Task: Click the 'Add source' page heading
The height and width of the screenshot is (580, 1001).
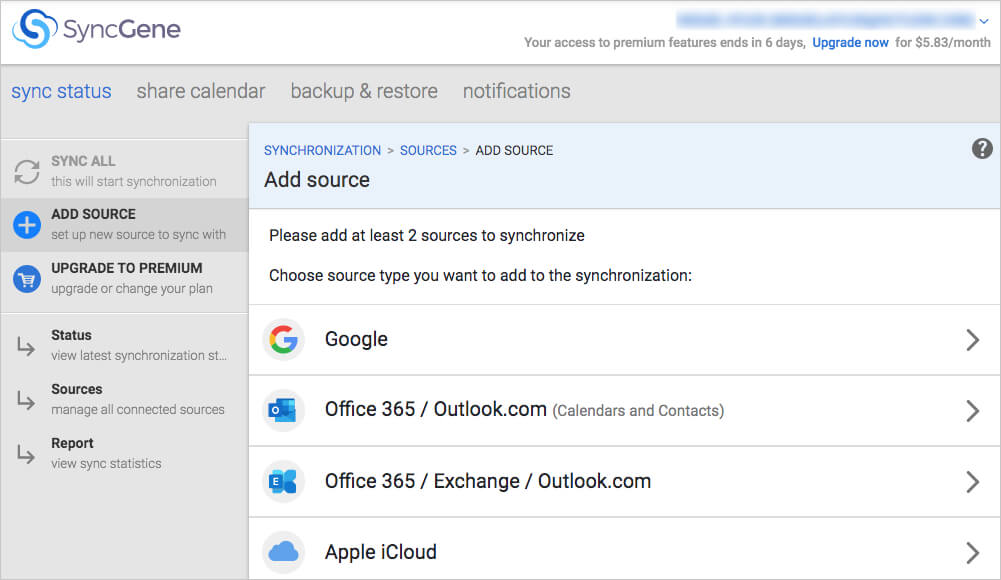Action: [x=317, y=180]
